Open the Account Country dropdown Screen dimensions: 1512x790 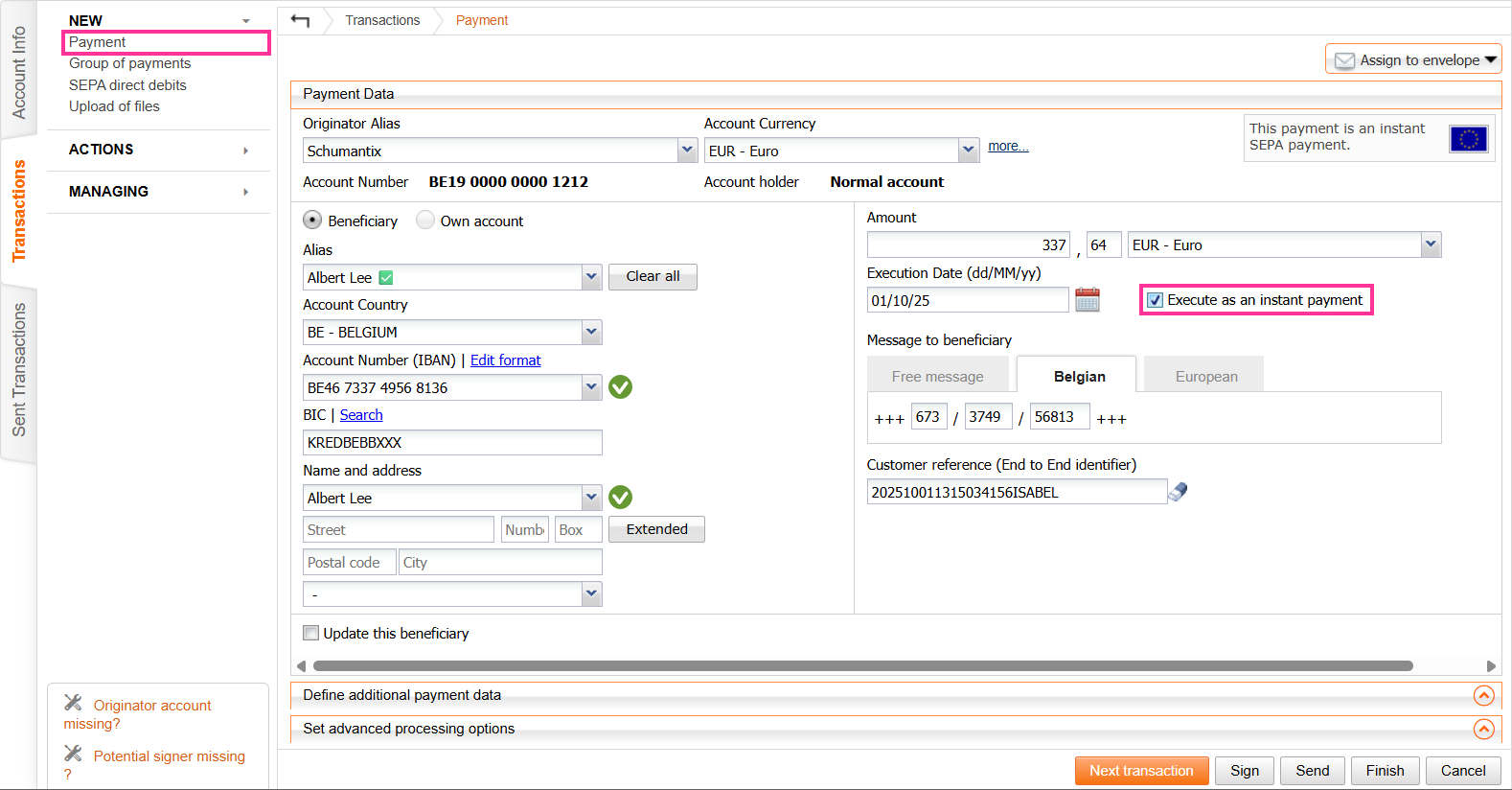pos(591,332)
